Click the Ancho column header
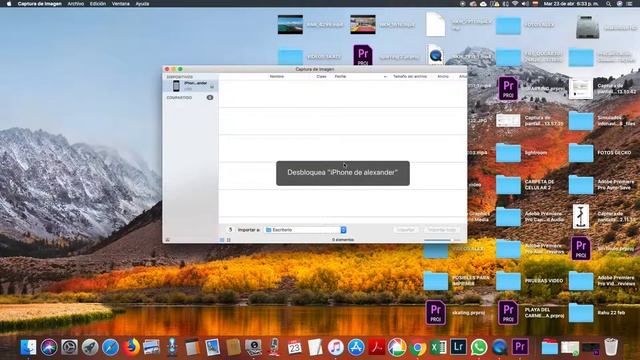 coord(443,76)
